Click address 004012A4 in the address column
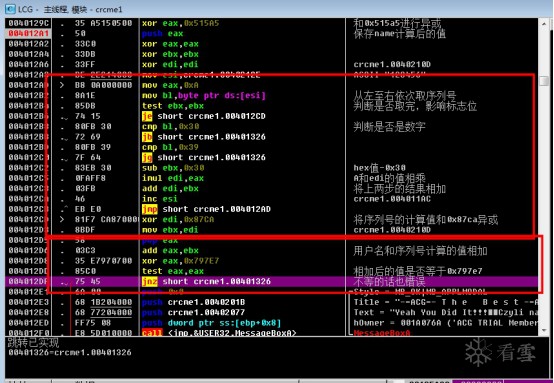554x383 pixels. tap(28, 54)
